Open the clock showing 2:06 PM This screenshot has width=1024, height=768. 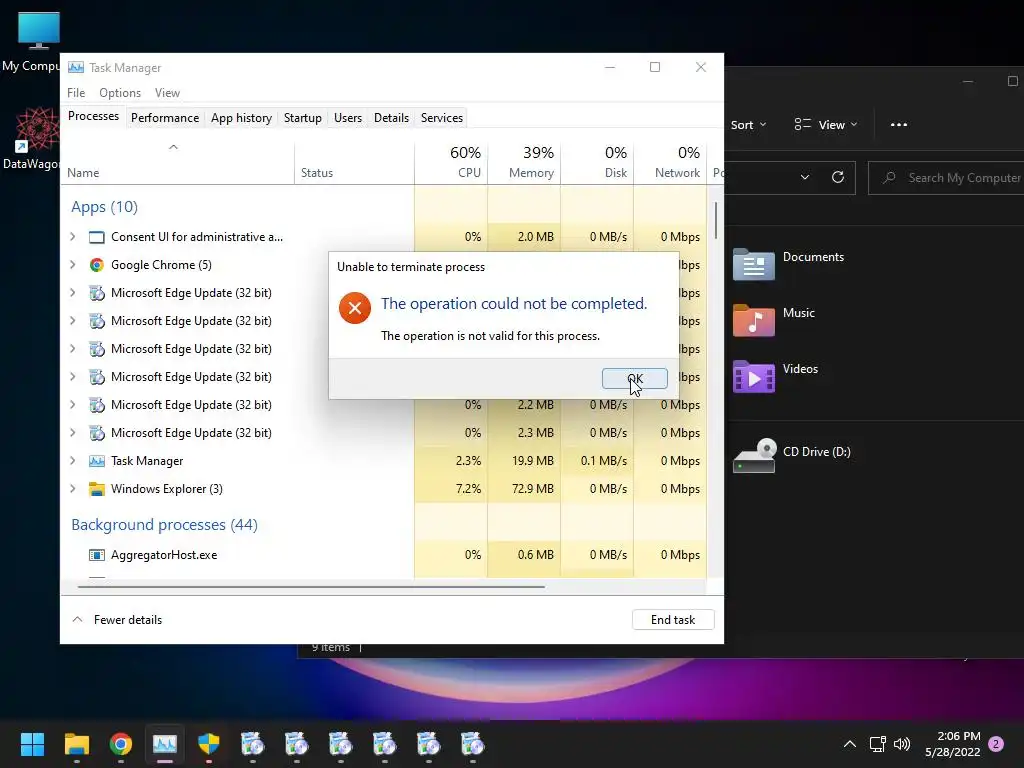click(953, 744)
